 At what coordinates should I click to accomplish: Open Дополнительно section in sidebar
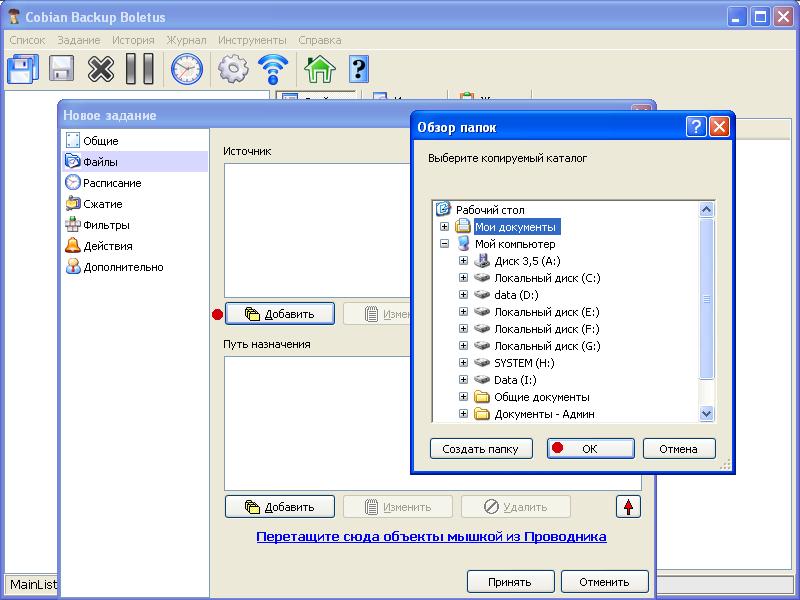click(135, 267)
